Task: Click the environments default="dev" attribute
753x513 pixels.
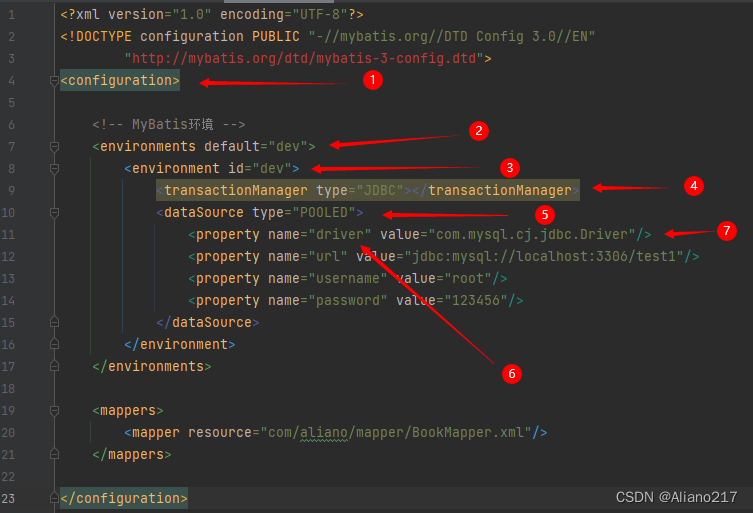Action: point(255,147)
